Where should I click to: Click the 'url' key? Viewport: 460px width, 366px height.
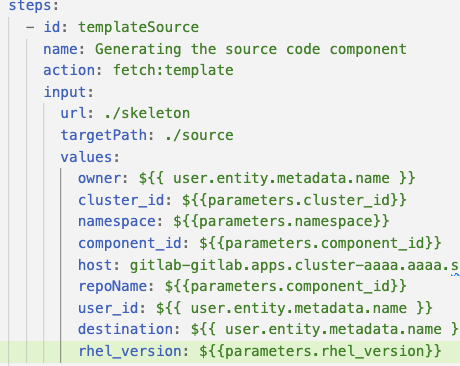coord(73,113)
